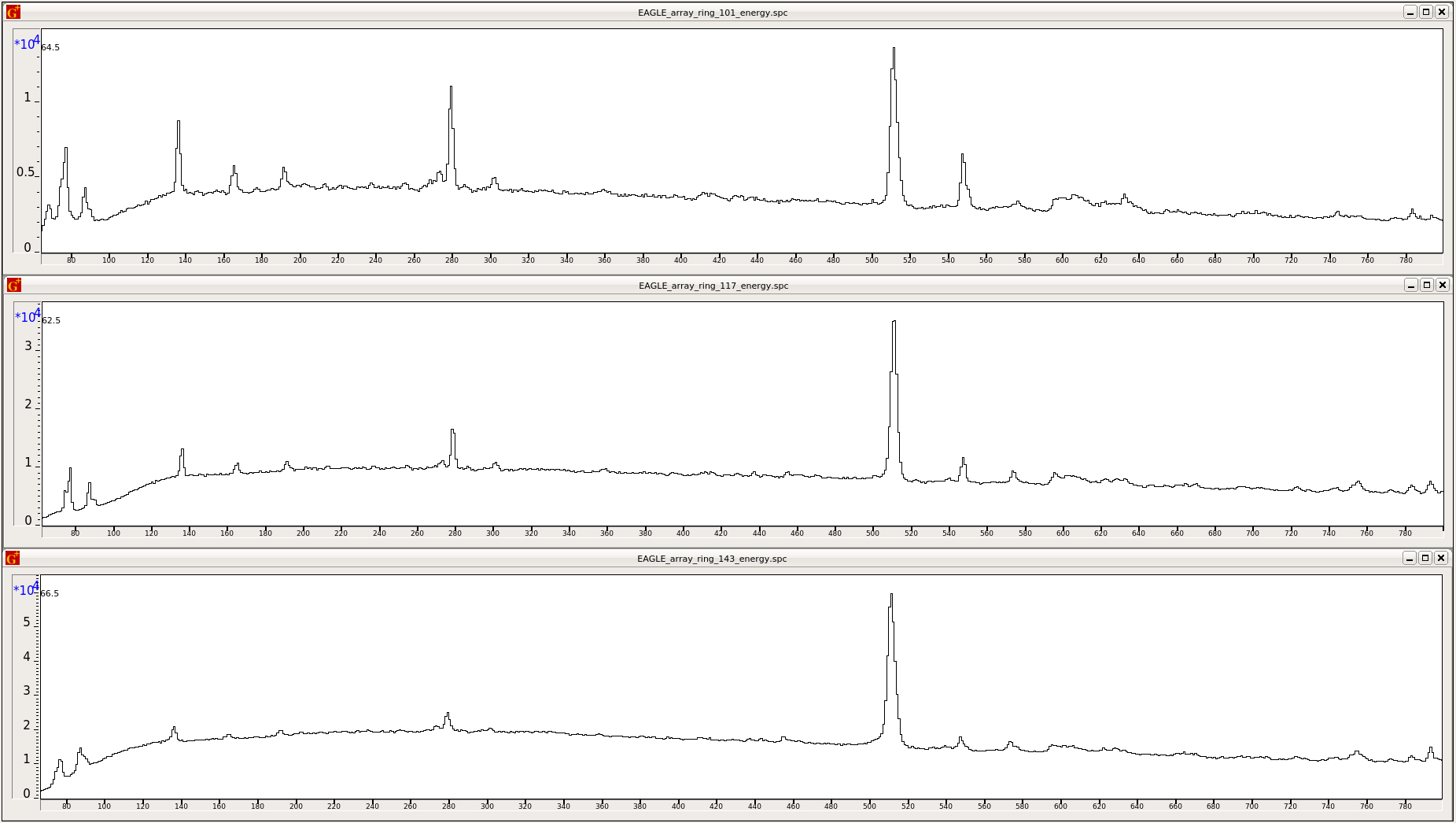The image size is (1456, 823).
Task: Click the blue *10^4 scale label, top spectrum
Action: tap(26, 45)
